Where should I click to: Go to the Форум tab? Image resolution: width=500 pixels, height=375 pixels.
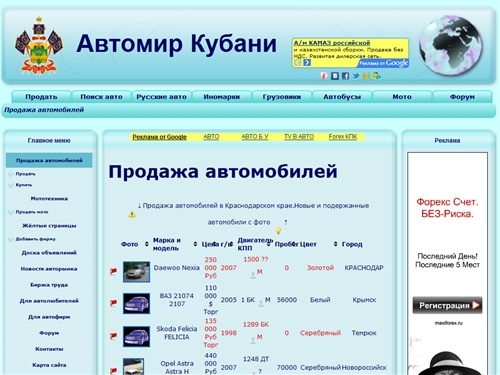click(462, 97)
